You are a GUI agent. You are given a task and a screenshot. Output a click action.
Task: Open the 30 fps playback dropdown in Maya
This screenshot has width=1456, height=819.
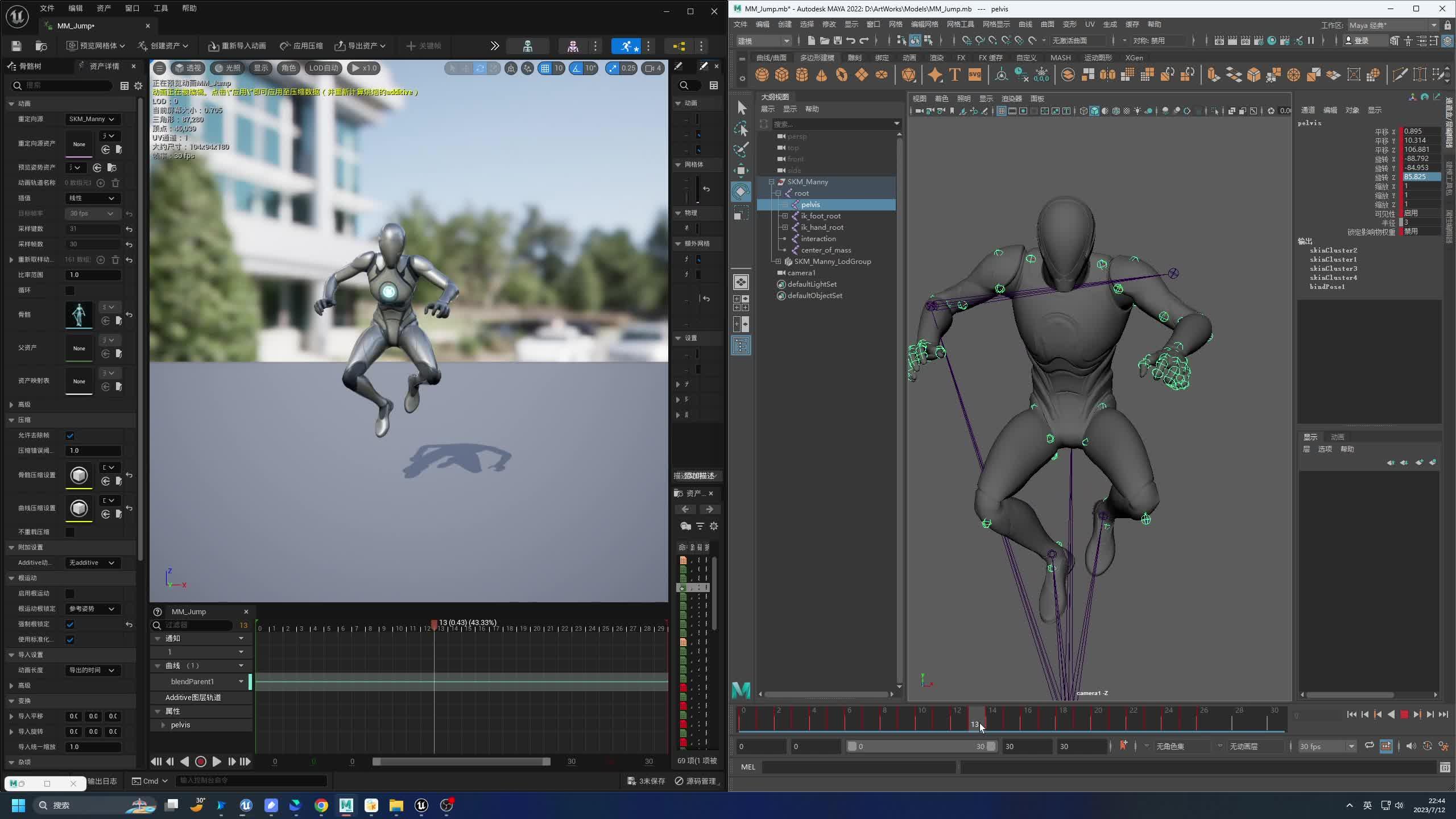pyautogui.click(x=1327, y=746)
